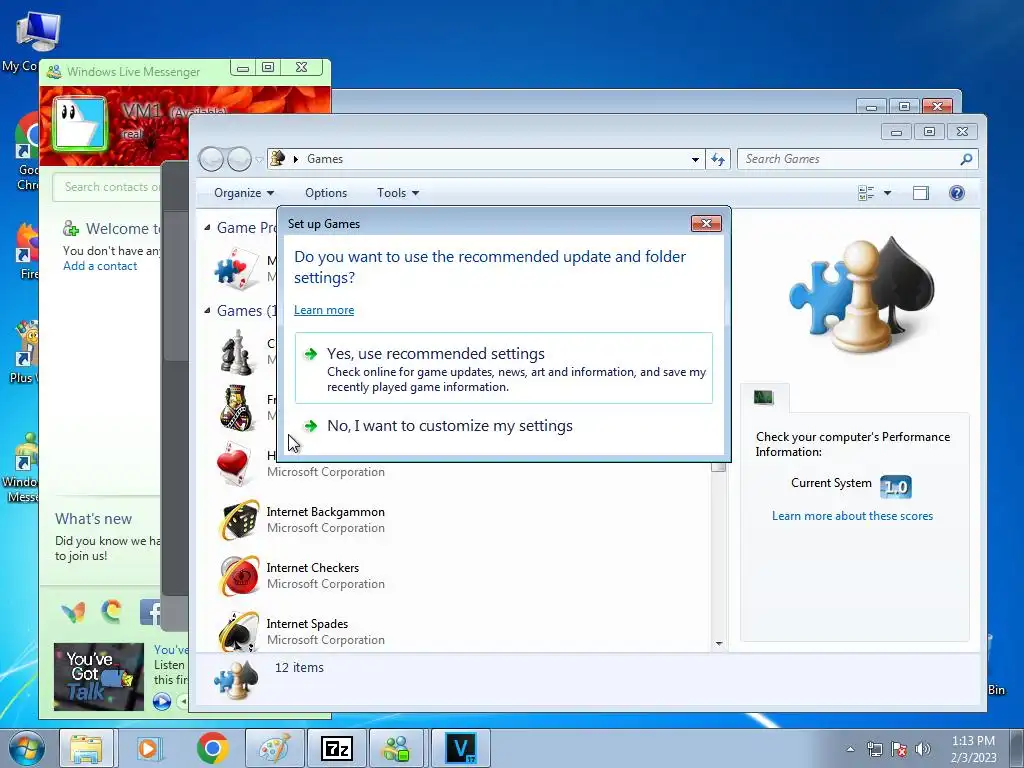This screenshot has height=768, width=1024.
Task: Click the search magnifier icon in Games
Action: pyautogui.click(x=967, y=159)
